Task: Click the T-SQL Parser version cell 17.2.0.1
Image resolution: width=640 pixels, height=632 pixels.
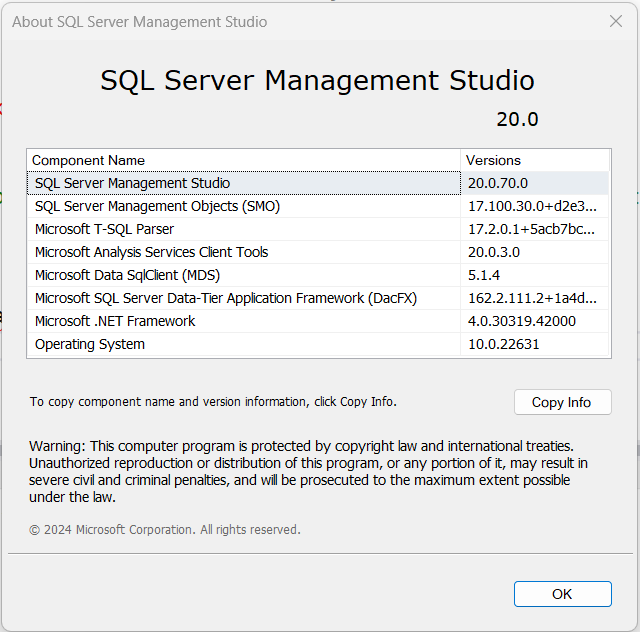Action: pyautogui.click(x=531, y=229)
